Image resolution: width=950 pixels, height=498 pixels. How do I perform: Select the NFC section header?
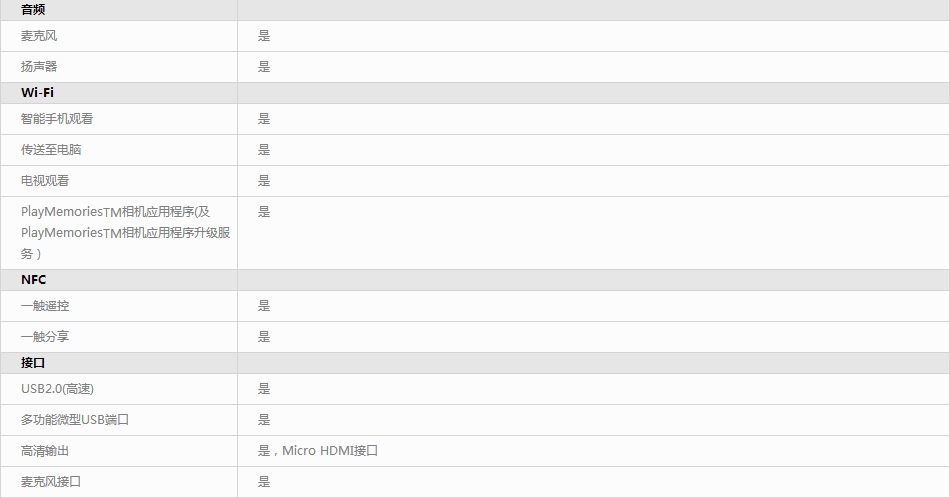pyautogui.click(x=33, y=280)
